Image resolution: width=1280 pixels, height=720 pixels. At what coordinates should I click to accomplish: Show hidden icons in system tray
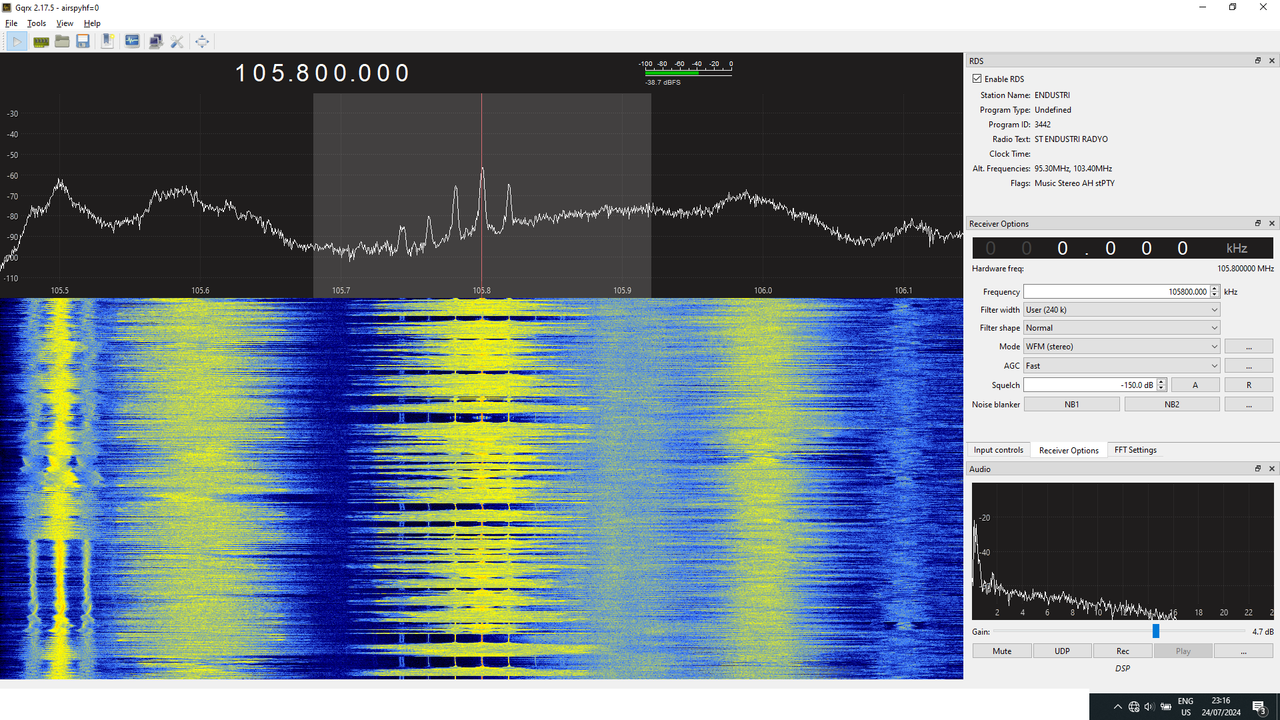click(1118, 707)
